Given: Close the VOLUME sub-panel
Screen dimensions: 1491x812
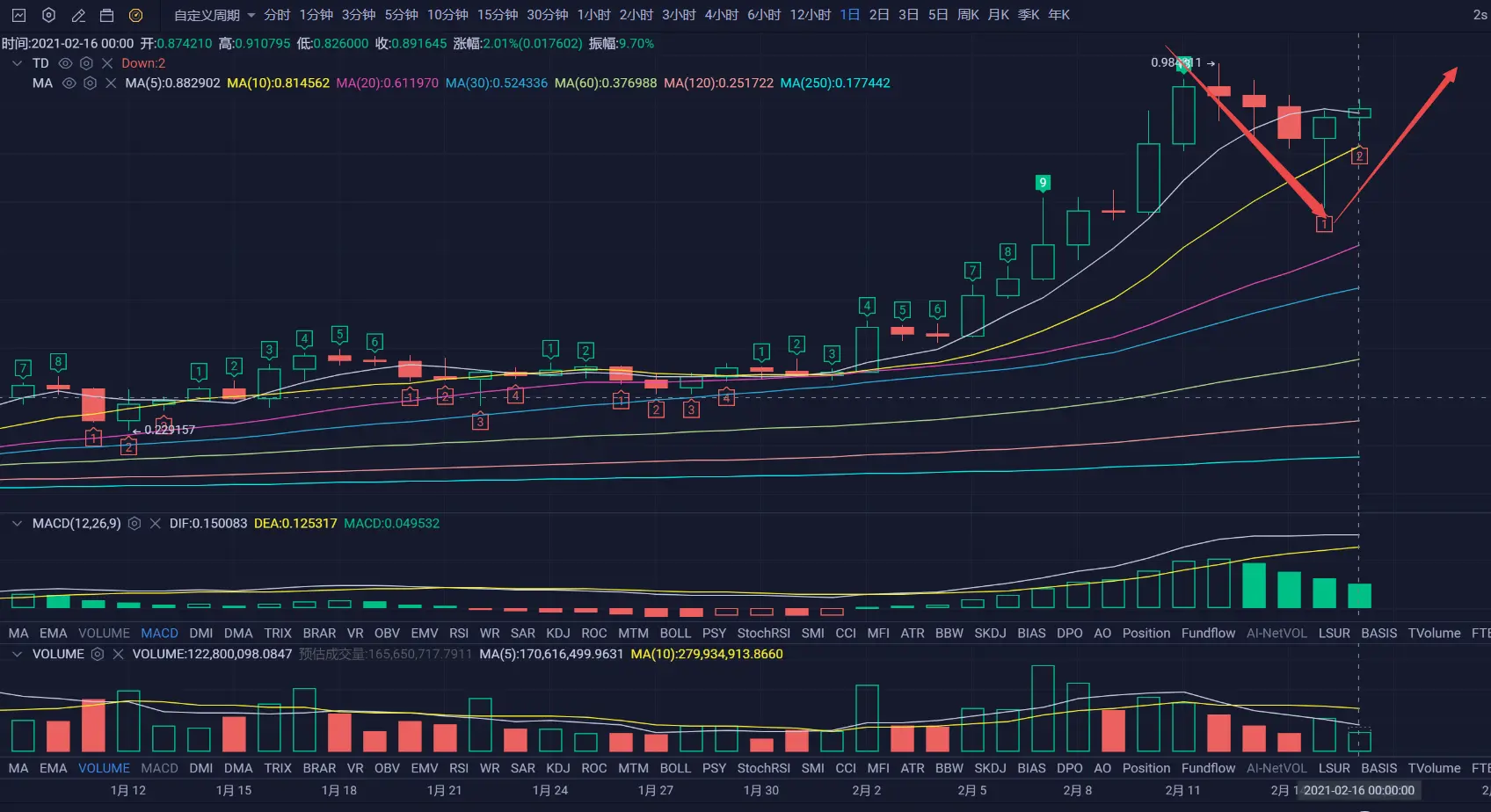Looking at the screenshot, I should [x=119, y=655].
